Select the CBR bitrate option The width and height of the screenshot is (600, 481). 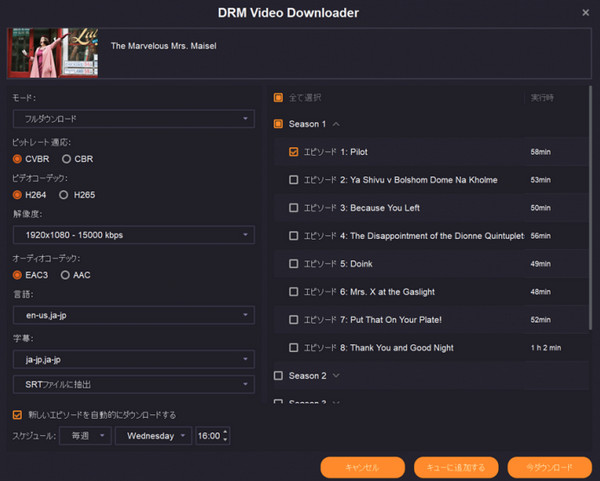(78, 159)
